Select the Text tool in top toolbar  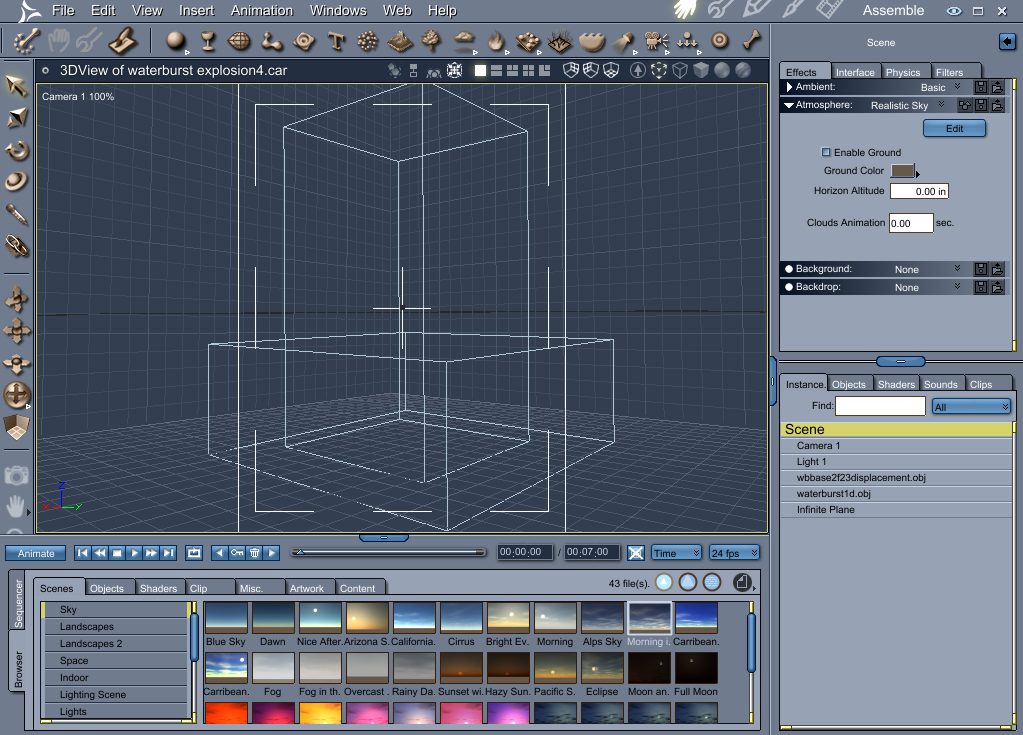coord(336,42)
